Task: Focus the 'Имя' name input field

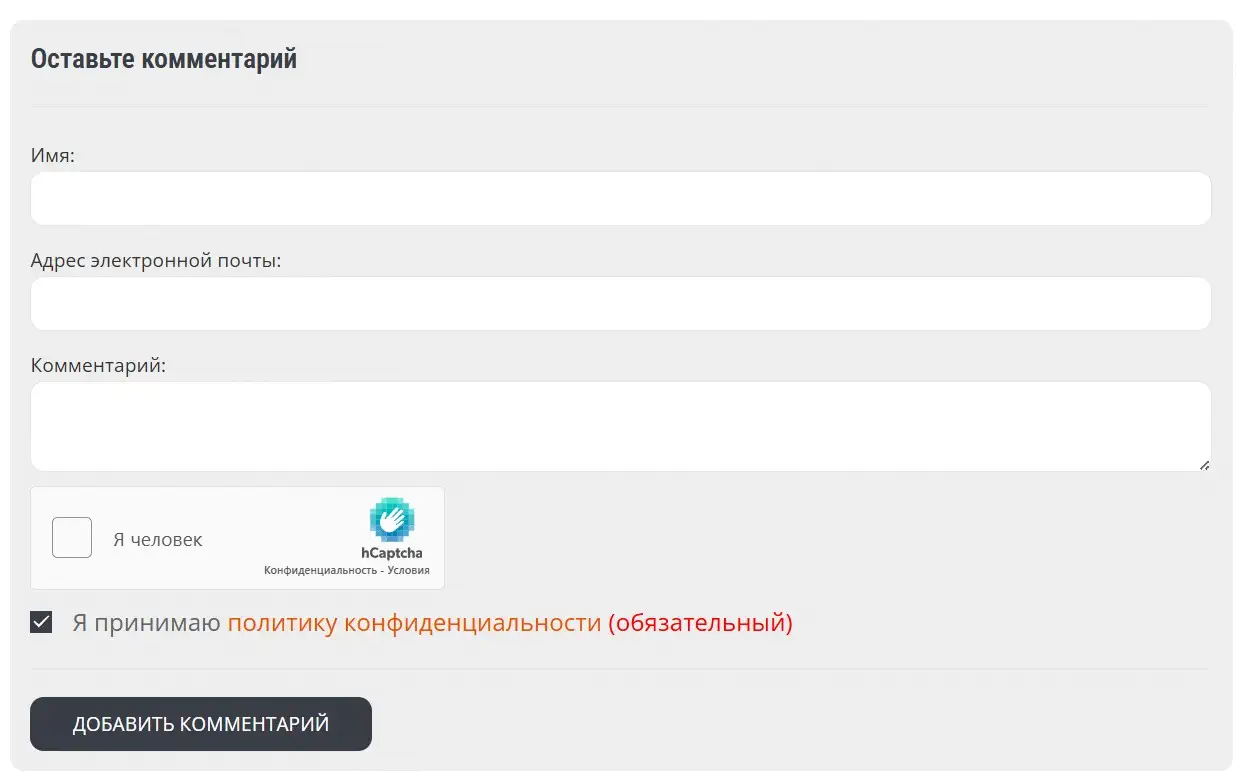Action: tap(621, 198)
